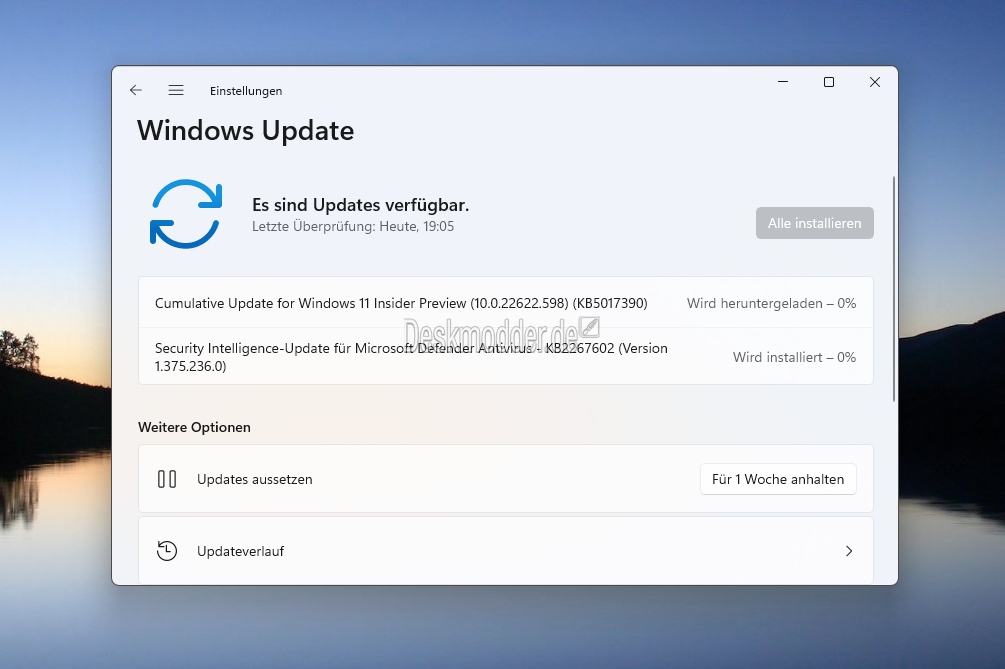The height and width of the screenshot is (669, 1005).
Task: Click the Wird installiert – 0% status
Action: pos(794,357)
